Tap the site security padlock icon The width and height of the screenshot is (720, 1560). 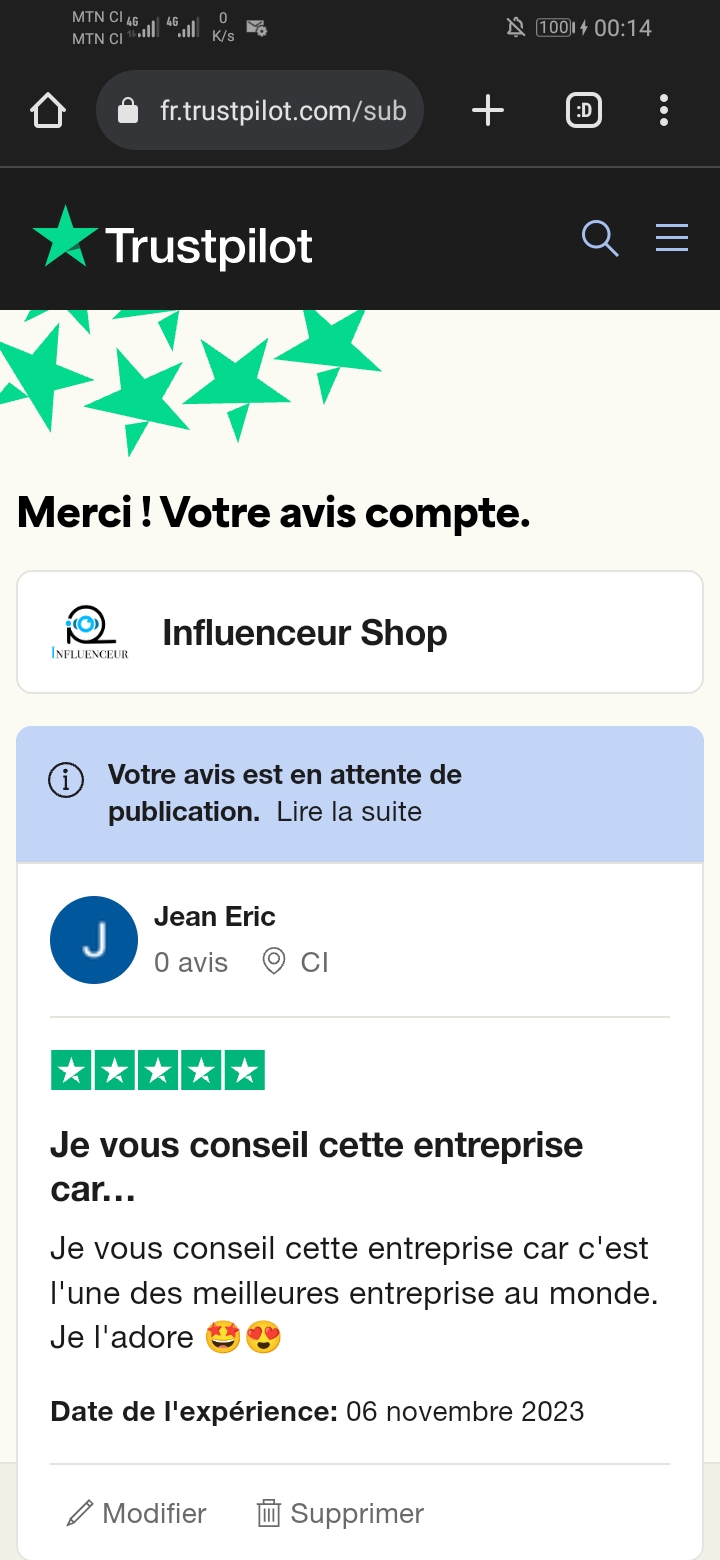128,111
